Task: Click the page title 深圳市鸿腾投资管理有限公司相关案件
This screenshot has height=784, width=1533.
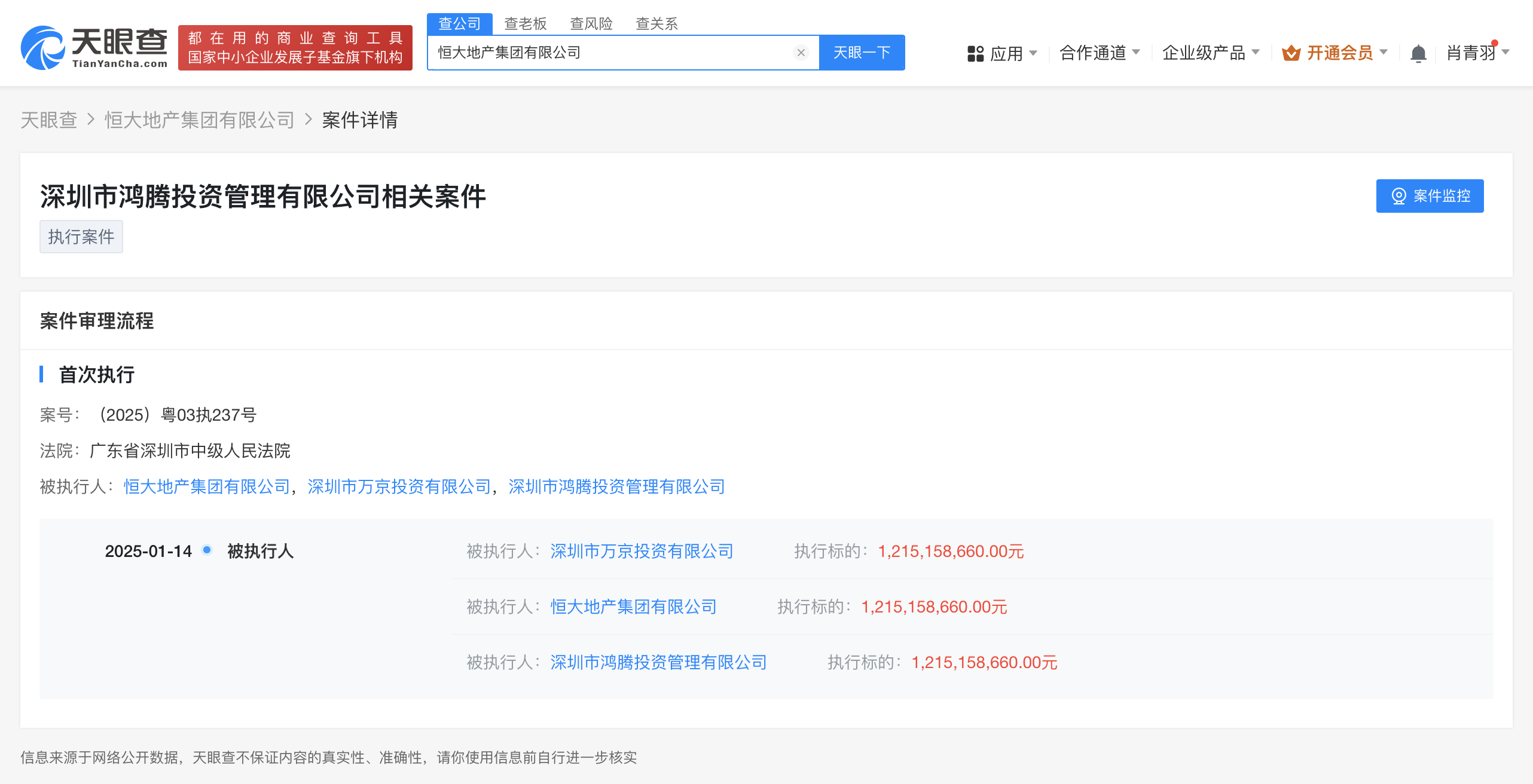Action: 263,197
